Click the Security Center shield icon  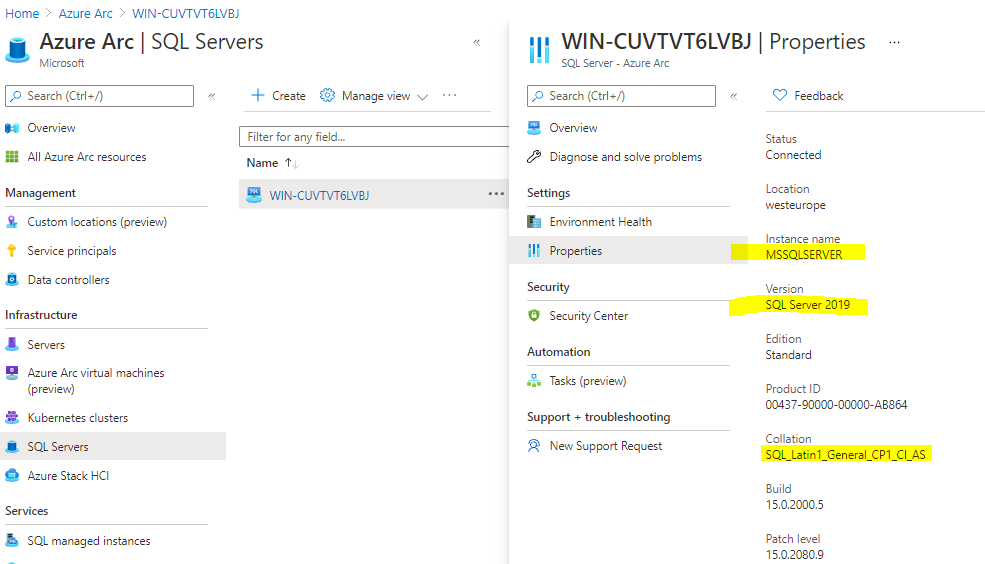534,316
